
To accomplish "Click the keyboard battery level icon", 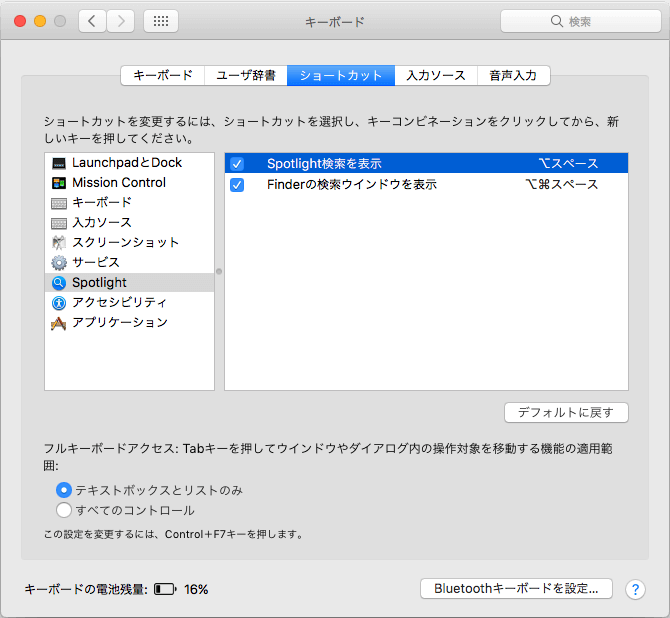I will (165, 589).
